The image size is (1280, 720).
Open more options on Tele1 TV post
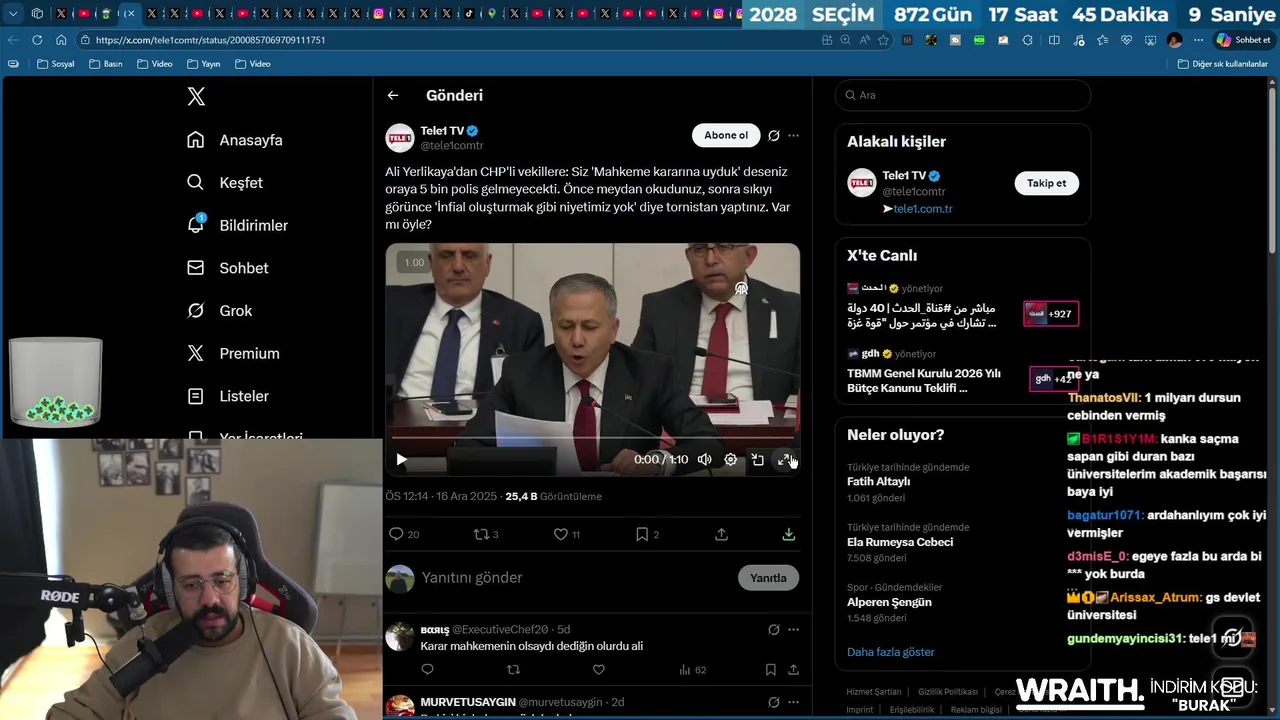(793, 135)
